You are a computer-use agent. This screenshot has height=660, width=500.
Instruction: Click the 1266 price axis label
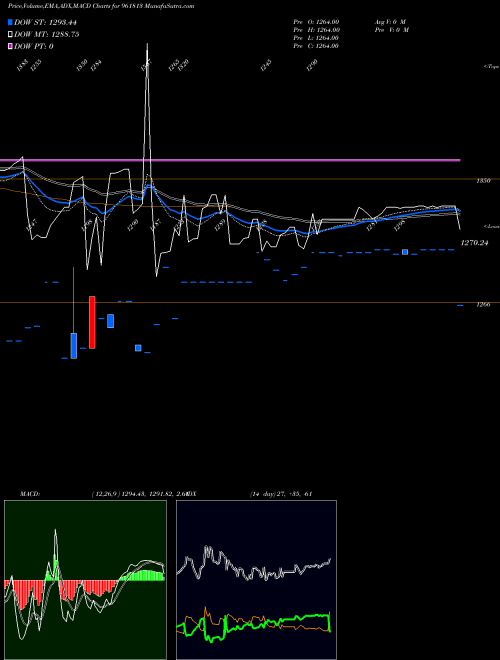click(483, 304)
